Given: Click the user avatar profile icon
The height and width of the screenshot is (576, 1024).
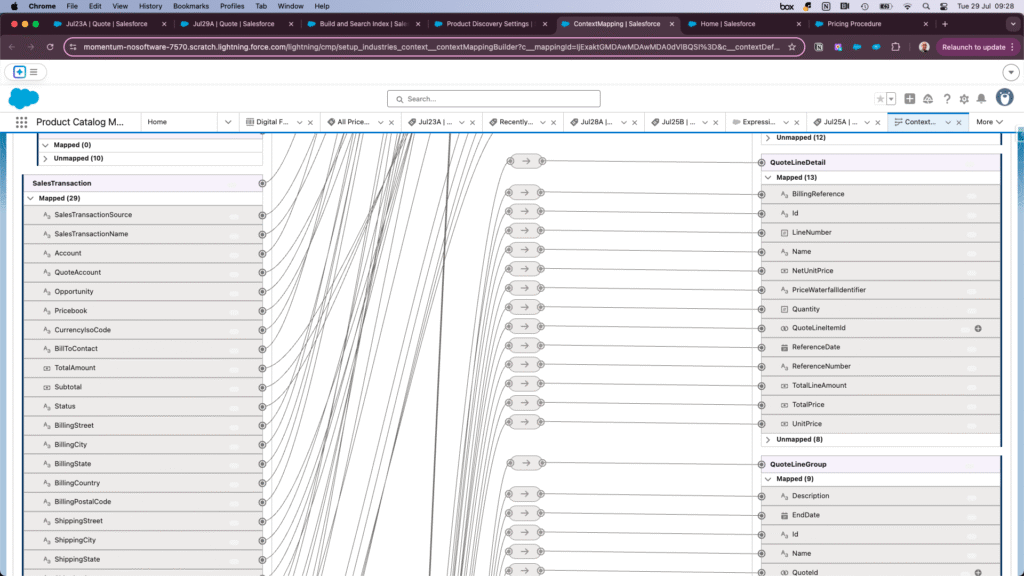Looking at the screenshot, I should (x=1002, y=98).
